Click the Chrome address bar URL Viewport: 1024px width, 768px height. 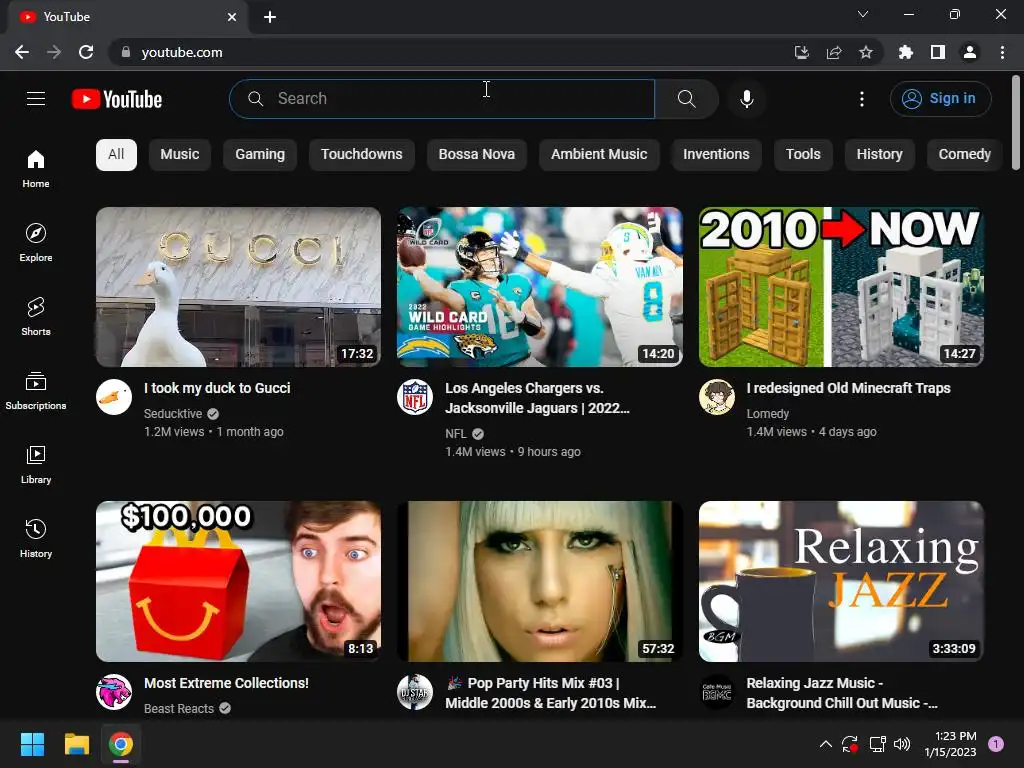tap(182, 52)
